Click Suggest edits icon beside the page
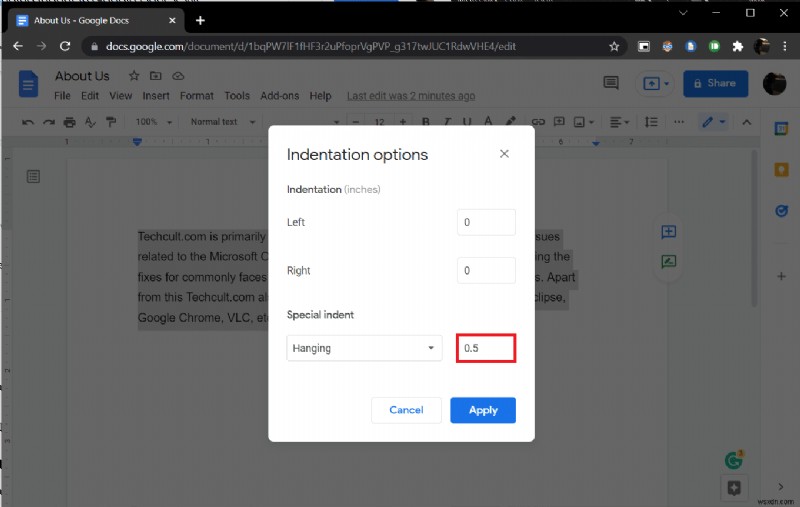Viewport: 800px width, 507px height. point(668,262)
